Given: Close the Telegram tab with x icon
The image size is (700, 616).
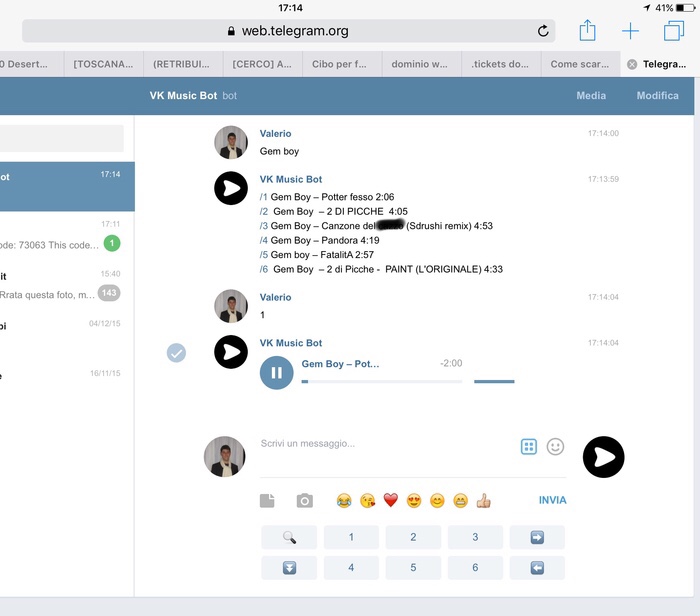Looking at the screenshot, I should (x=632, y=64).
